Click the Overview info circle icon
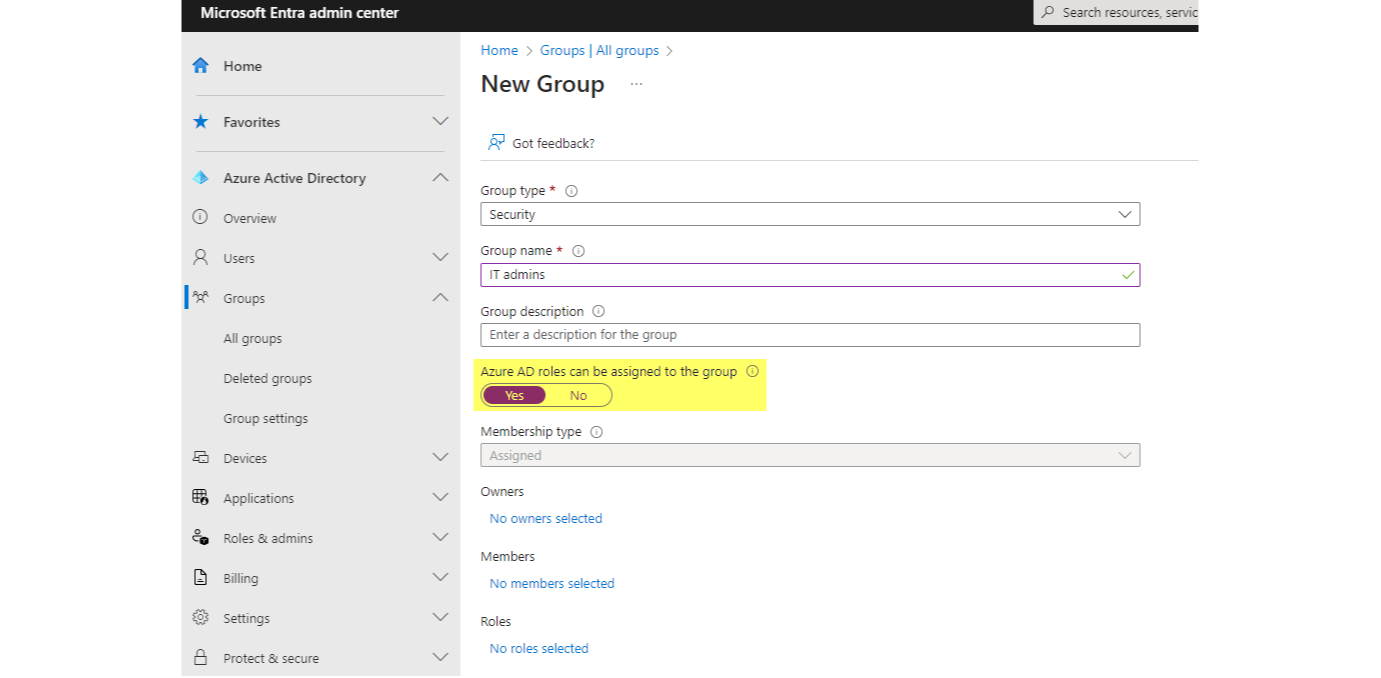The image size is (1381, 678). click(200, 218)
